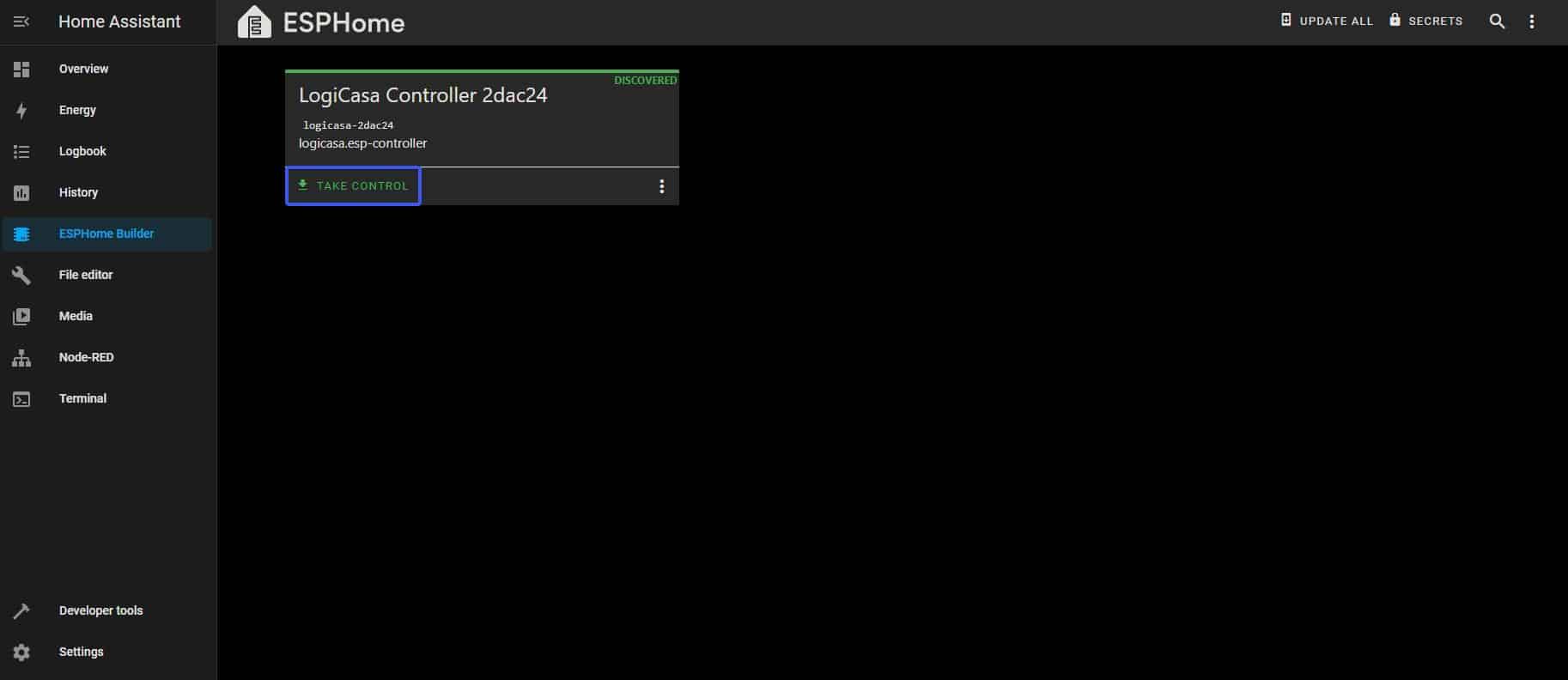Click the search magnifier icon
This screenshot has width=1568, height=680.
(1497, 21)
